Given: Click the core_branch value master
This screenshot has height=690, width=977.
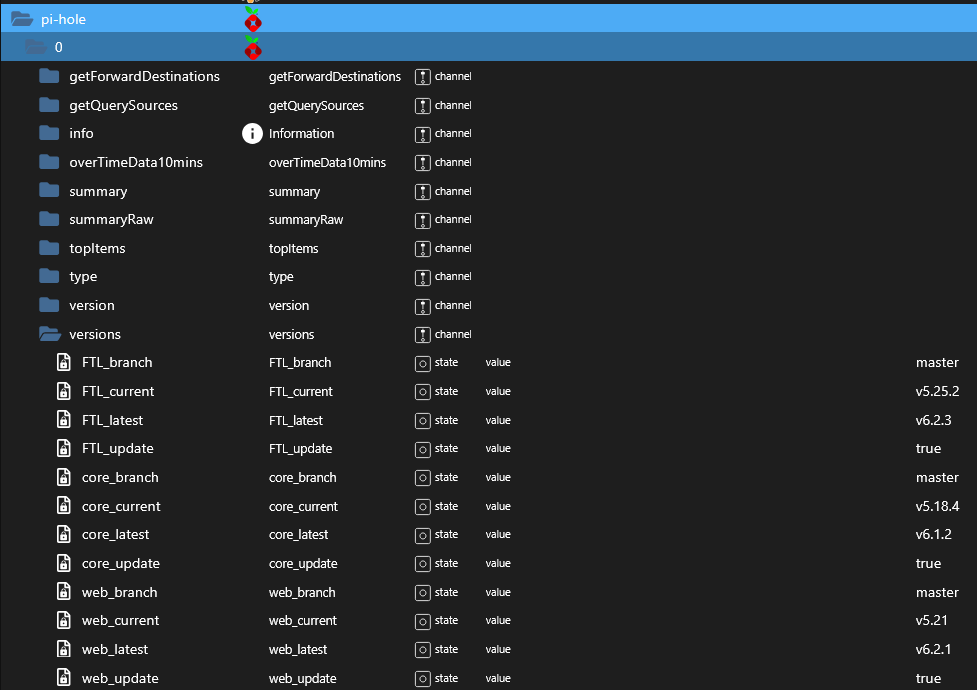Looking at the screenshot, I should 937,477.
